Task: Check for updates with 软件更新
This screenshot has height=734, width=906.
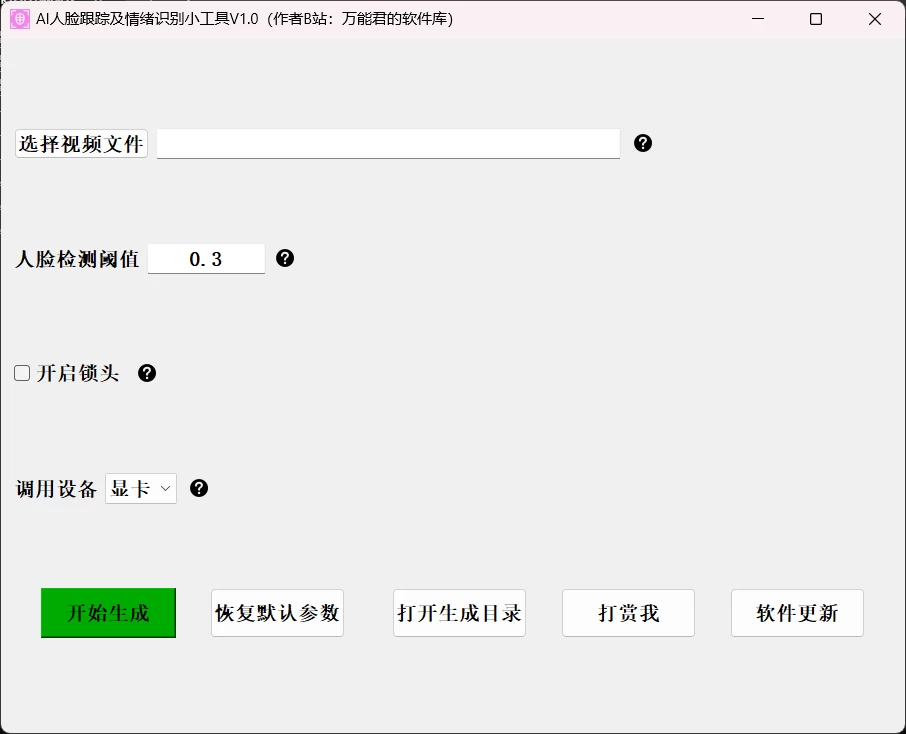Action: (x=797, y=613)
